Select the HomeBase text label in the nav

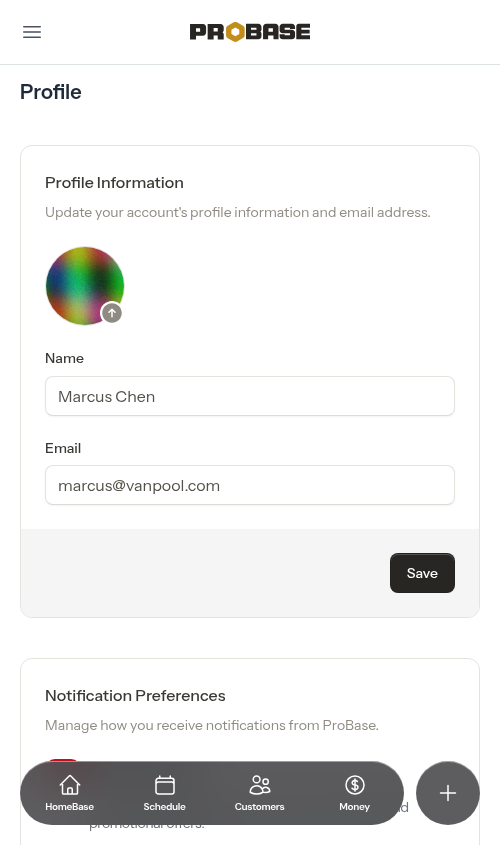coord(70,807)
